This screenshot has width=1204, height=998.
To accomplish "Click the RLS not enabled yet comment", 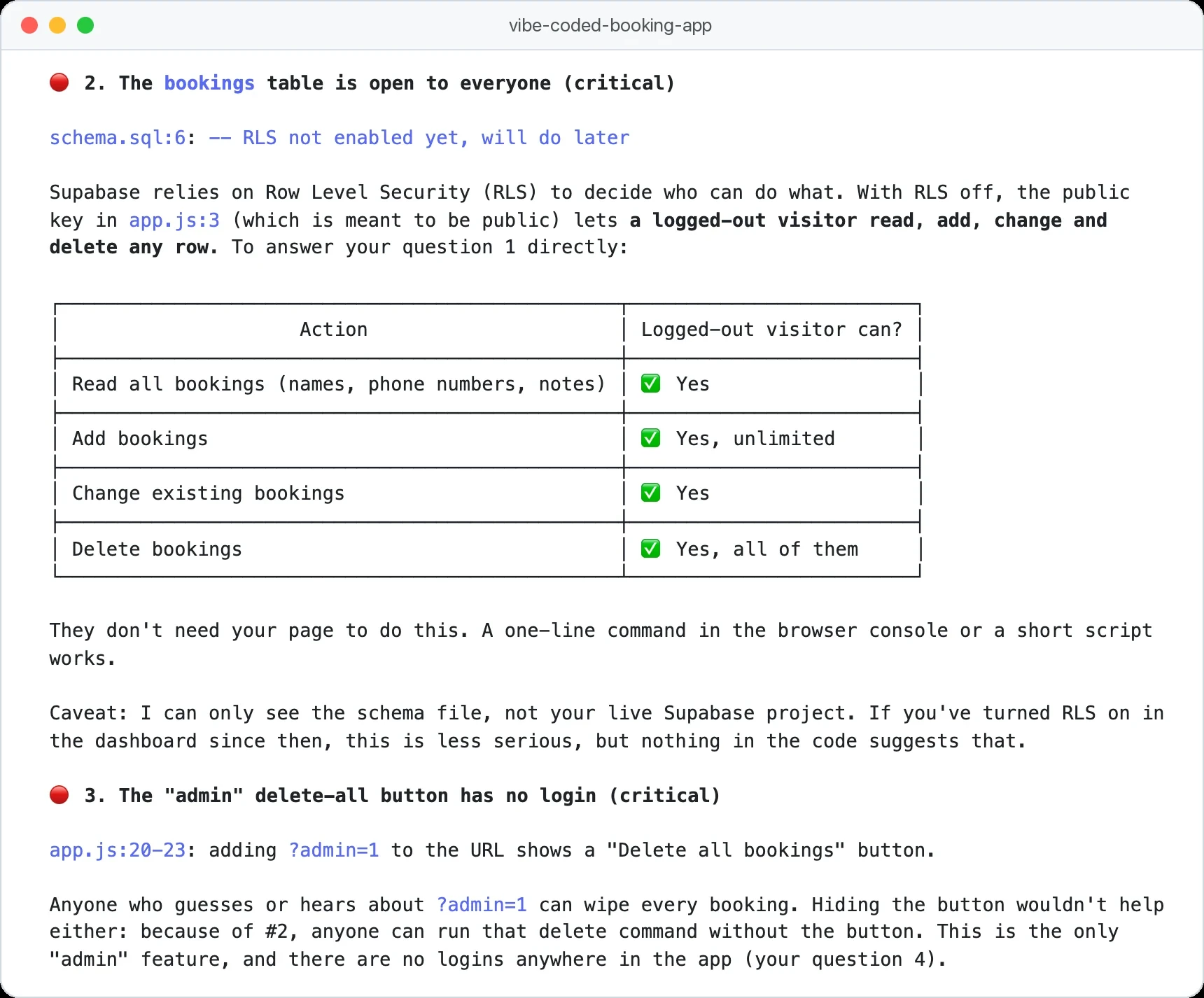I will click(x=419, y=138).
